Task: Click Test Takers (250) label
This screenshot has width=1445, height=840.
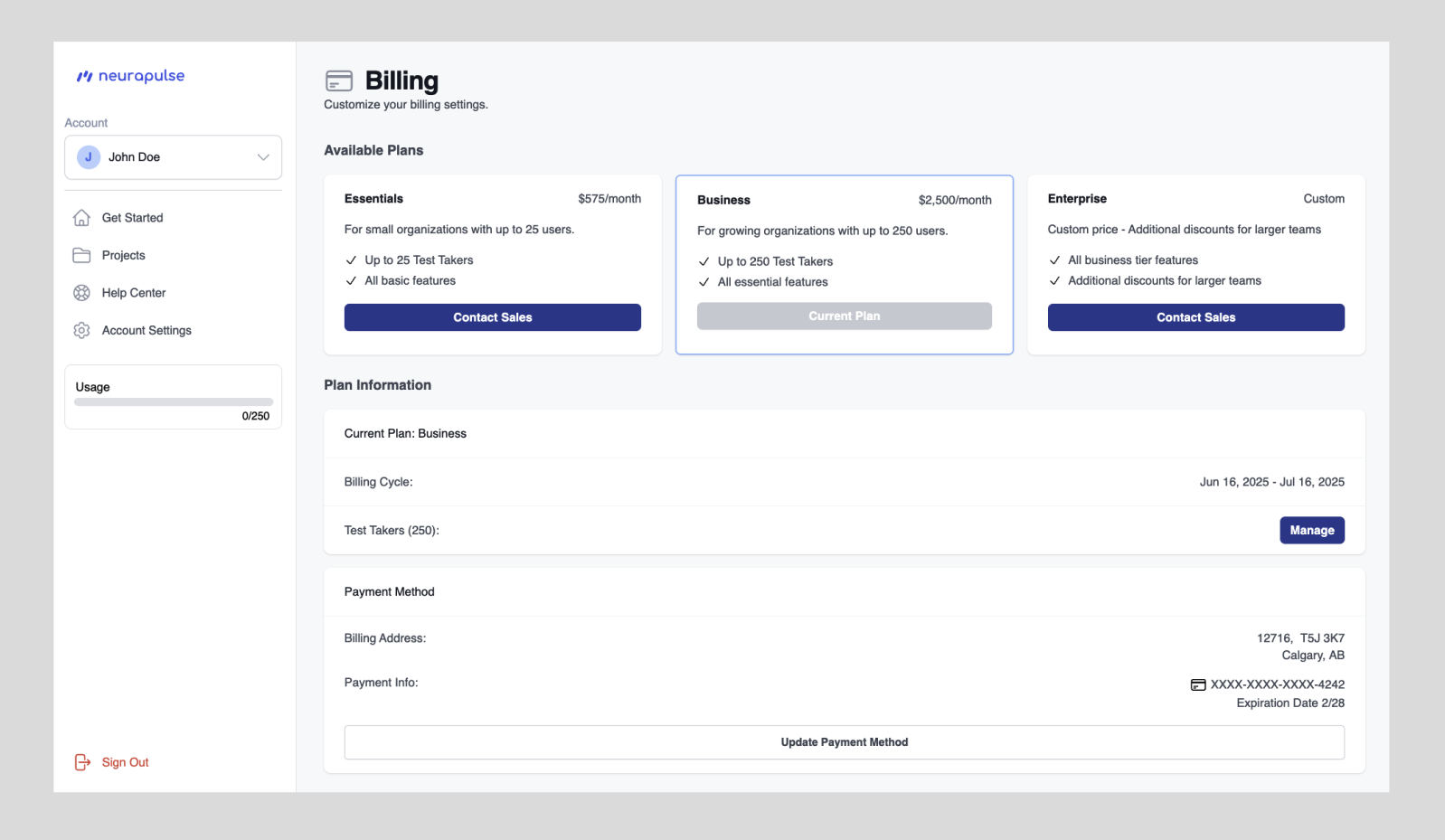Action: pyautogui.click(x=392, y=531)
